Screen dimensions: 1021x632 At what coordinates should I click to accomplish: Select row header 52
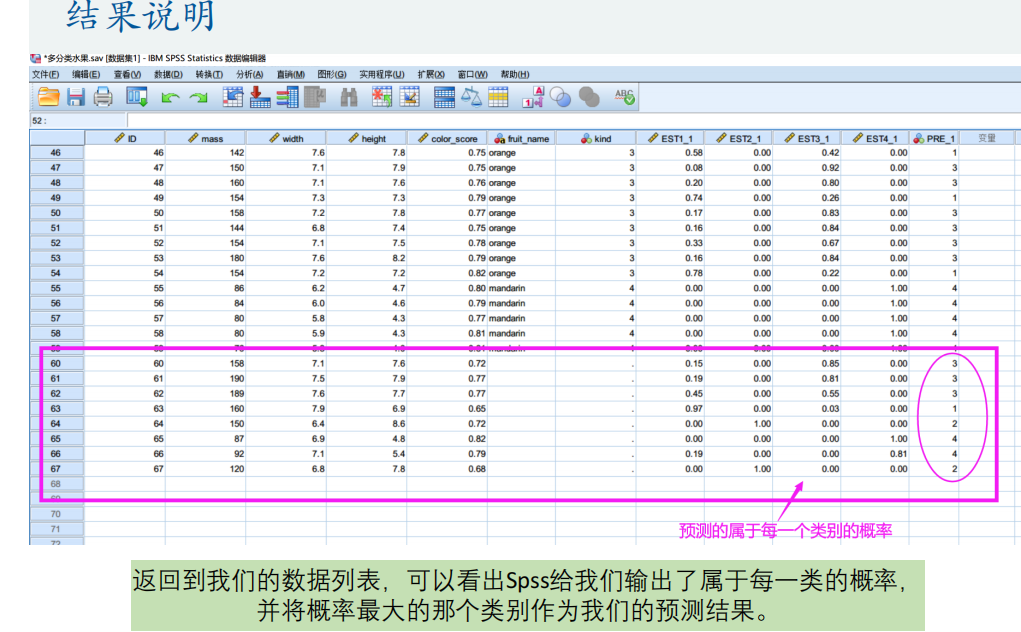57,243
